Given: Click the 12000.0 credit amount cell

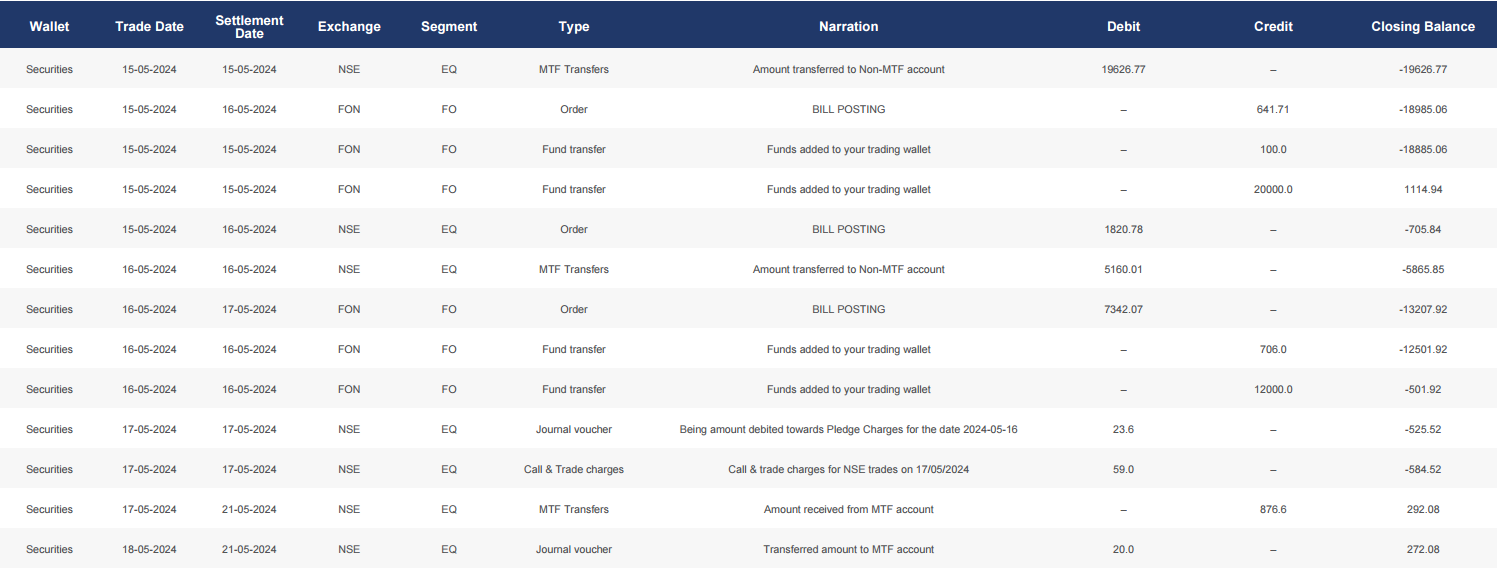Looking at the screenshot, I should coord(1273,390).
